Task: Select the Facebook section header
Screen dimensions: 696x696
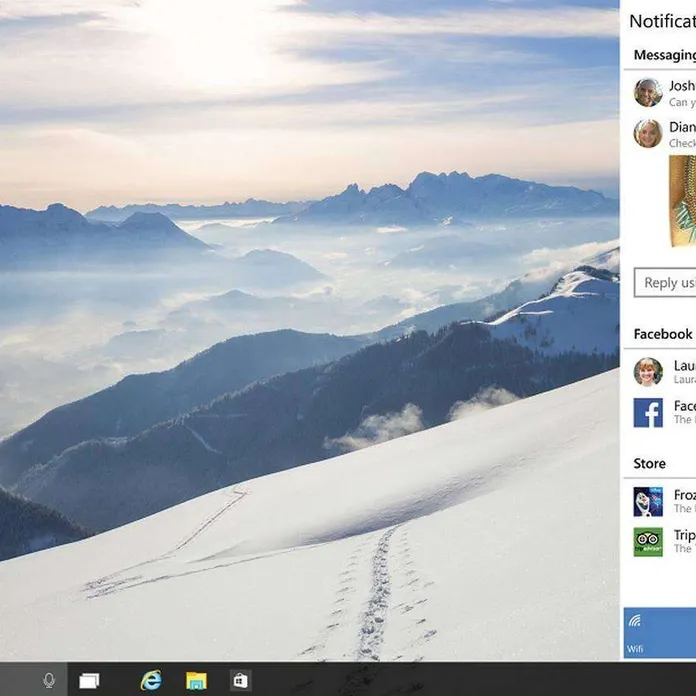Action: click(x=663, y=334)
